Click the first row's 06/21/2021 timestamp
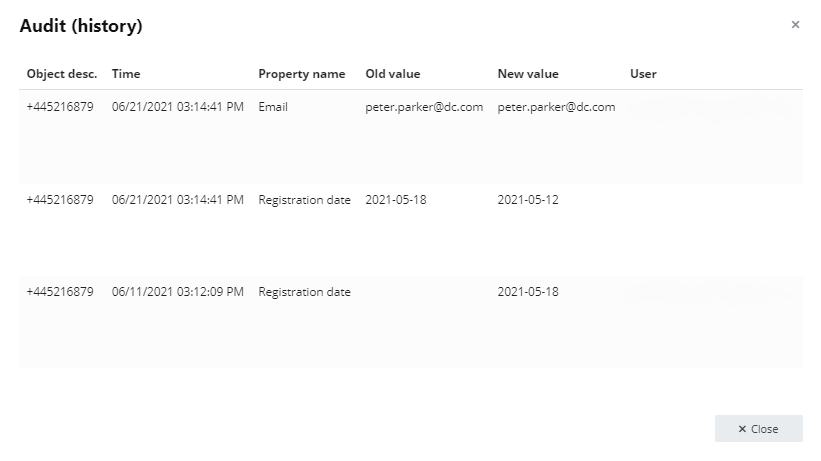Image resolution: width=821 pixels, height=461 pixels. tap(177, 107)
